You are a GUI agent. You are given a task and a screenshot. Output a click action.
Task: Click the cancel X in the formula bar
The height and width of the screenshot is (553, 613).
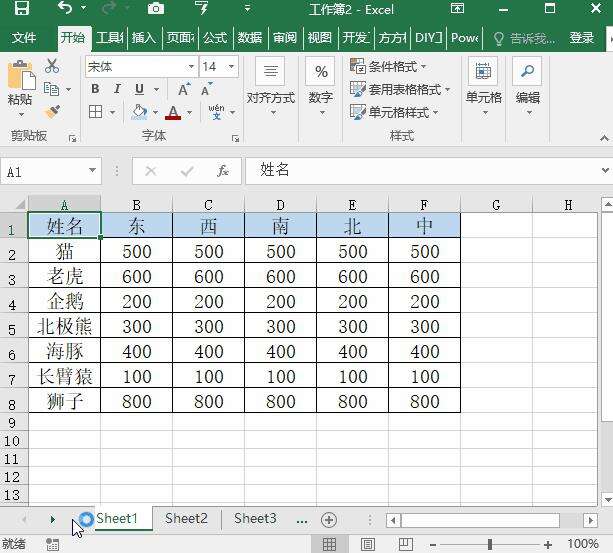[151, 171]
